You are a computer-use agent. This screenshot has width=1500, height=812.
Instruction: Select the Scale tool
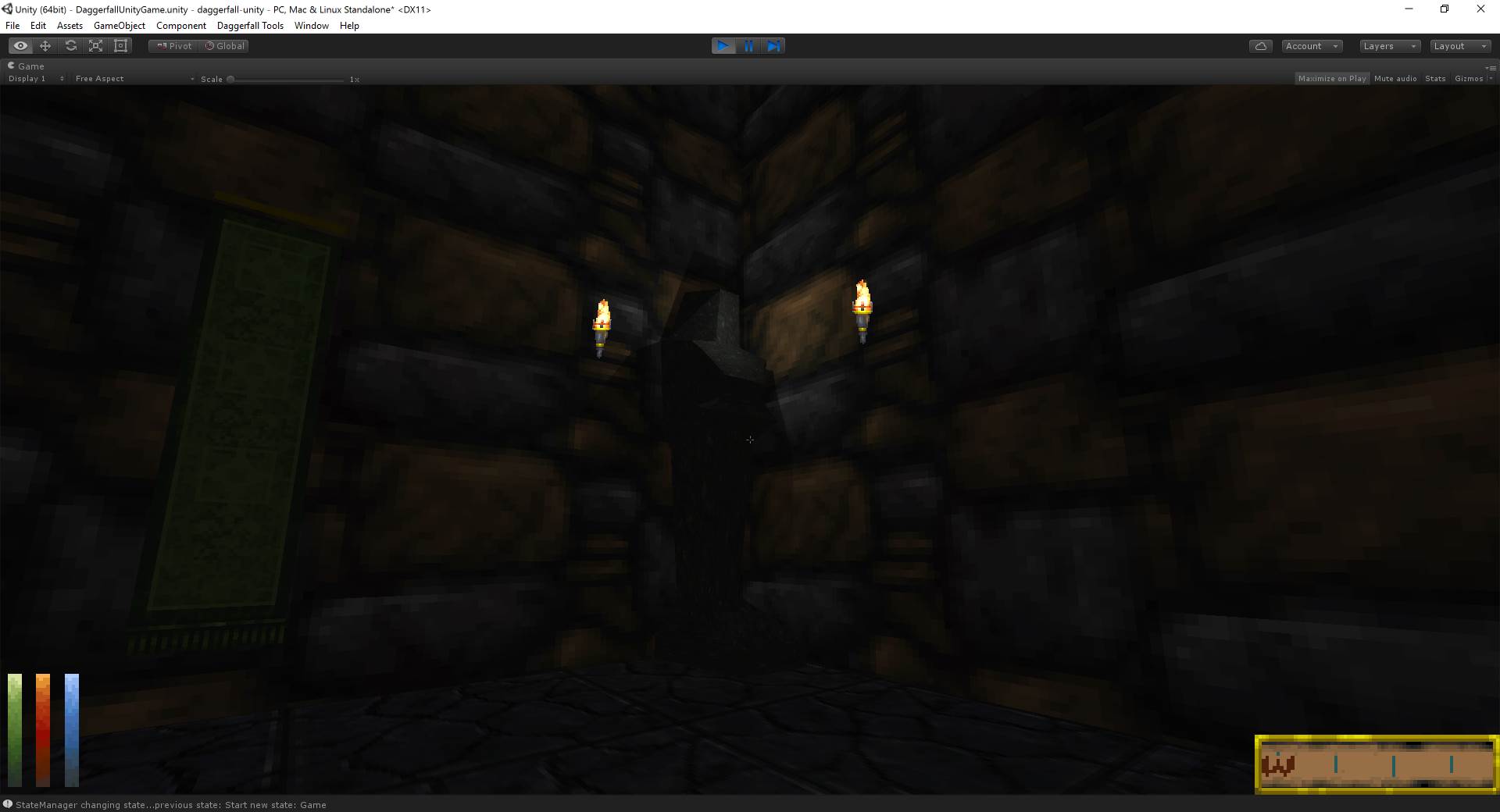point(95,46)
